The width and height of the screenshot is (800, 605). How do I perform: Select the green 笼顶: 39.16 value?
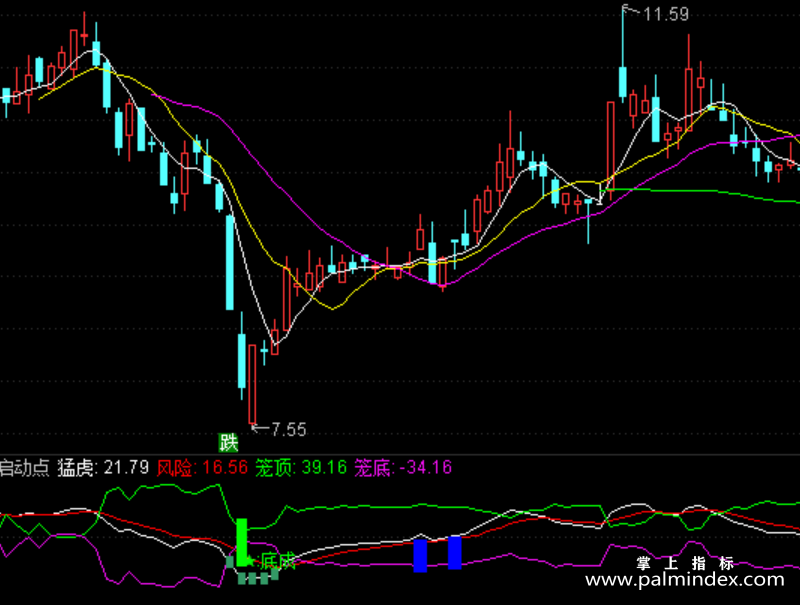coord(301,467)
